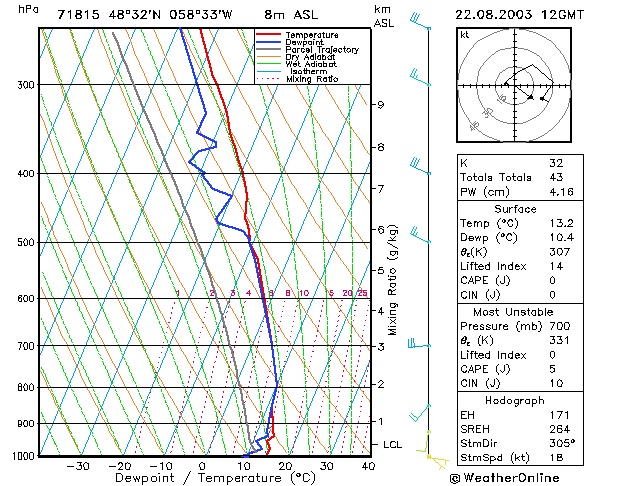Click the '400' hPa pressure axis label
Screen dimensions: 629x486
point(26,174)
